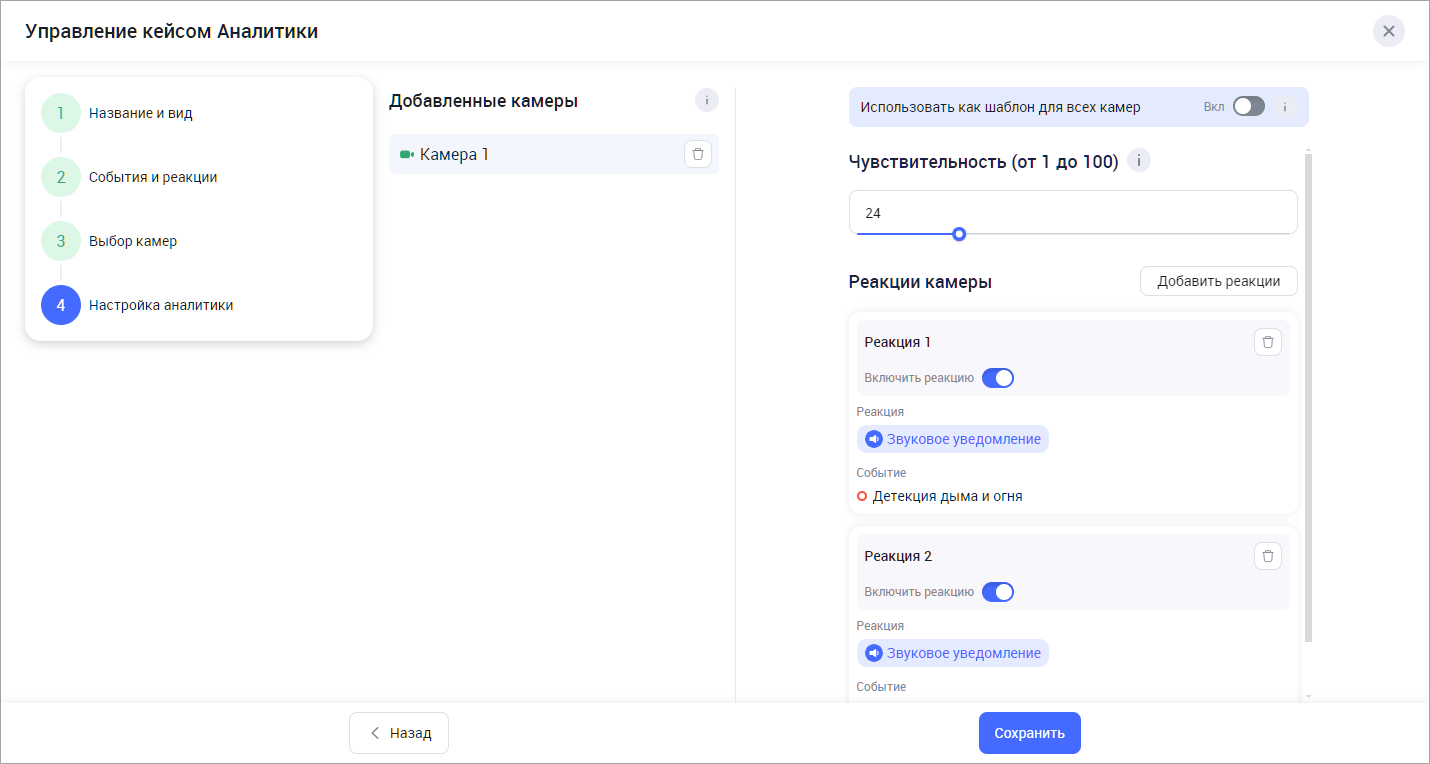Image resolution: width=1430 pixels, height=764 pixels.
Task: Enable template for all cameras toggle
Action: [x=1248, y=107]
